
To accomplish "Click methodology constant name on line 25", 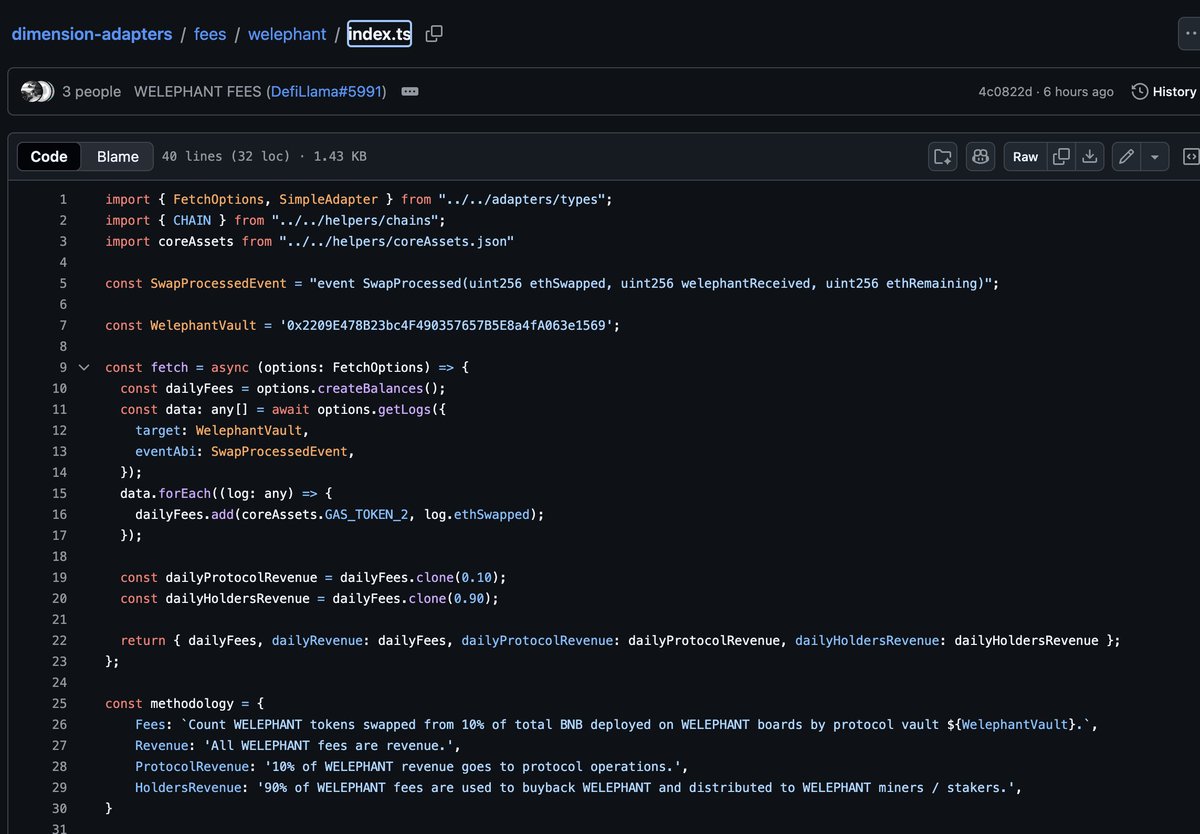I will click(x=192, y=703).
